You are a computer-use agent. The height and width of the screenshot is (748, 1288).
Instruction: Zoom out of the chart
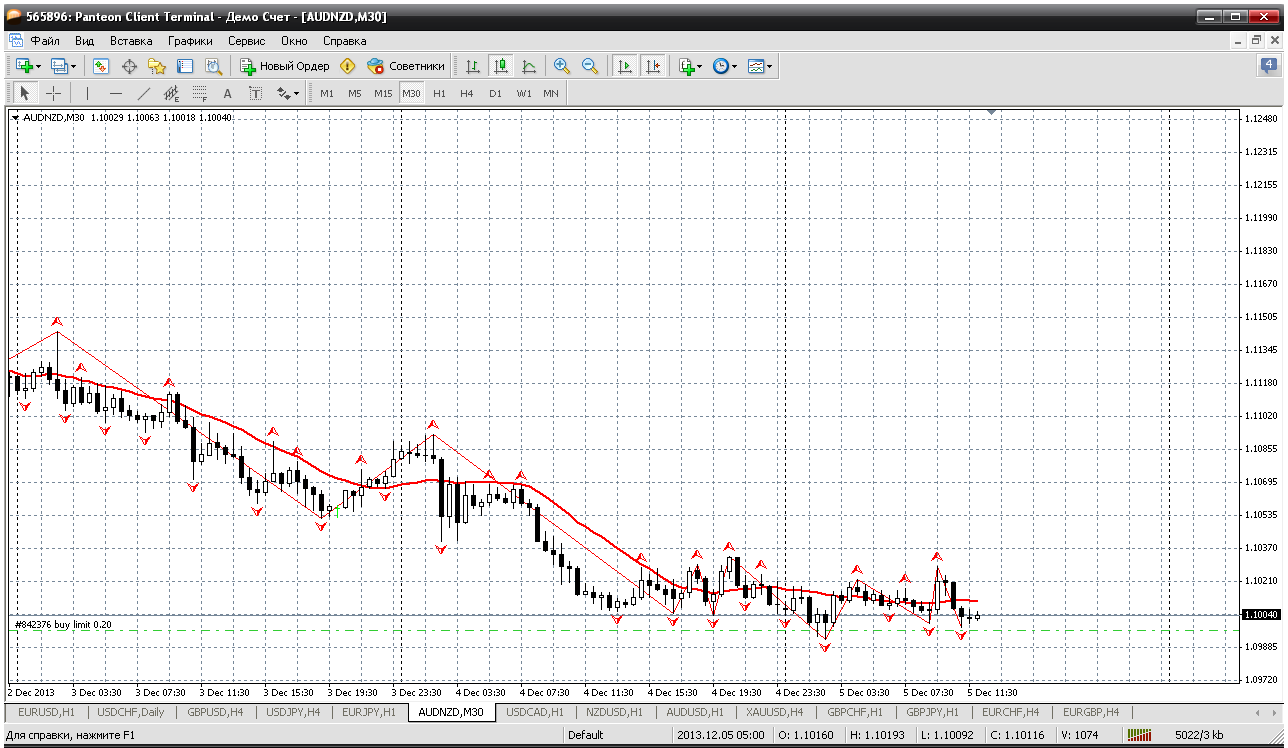tap(590, 66)
